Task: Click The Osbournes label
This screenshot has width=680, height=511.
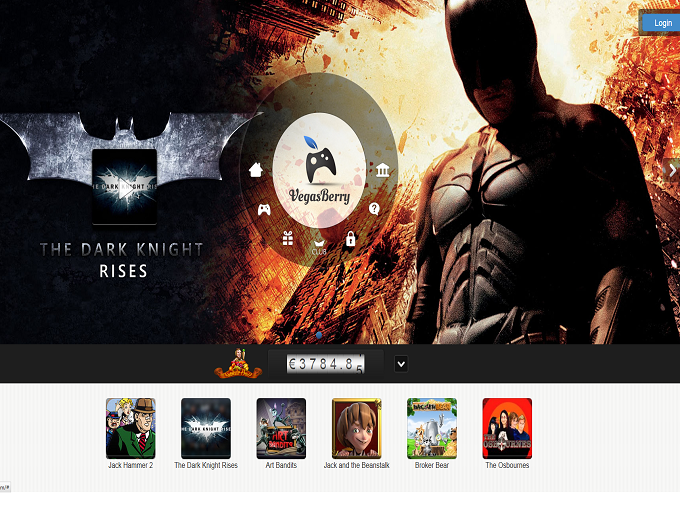Action: (507, 465)
